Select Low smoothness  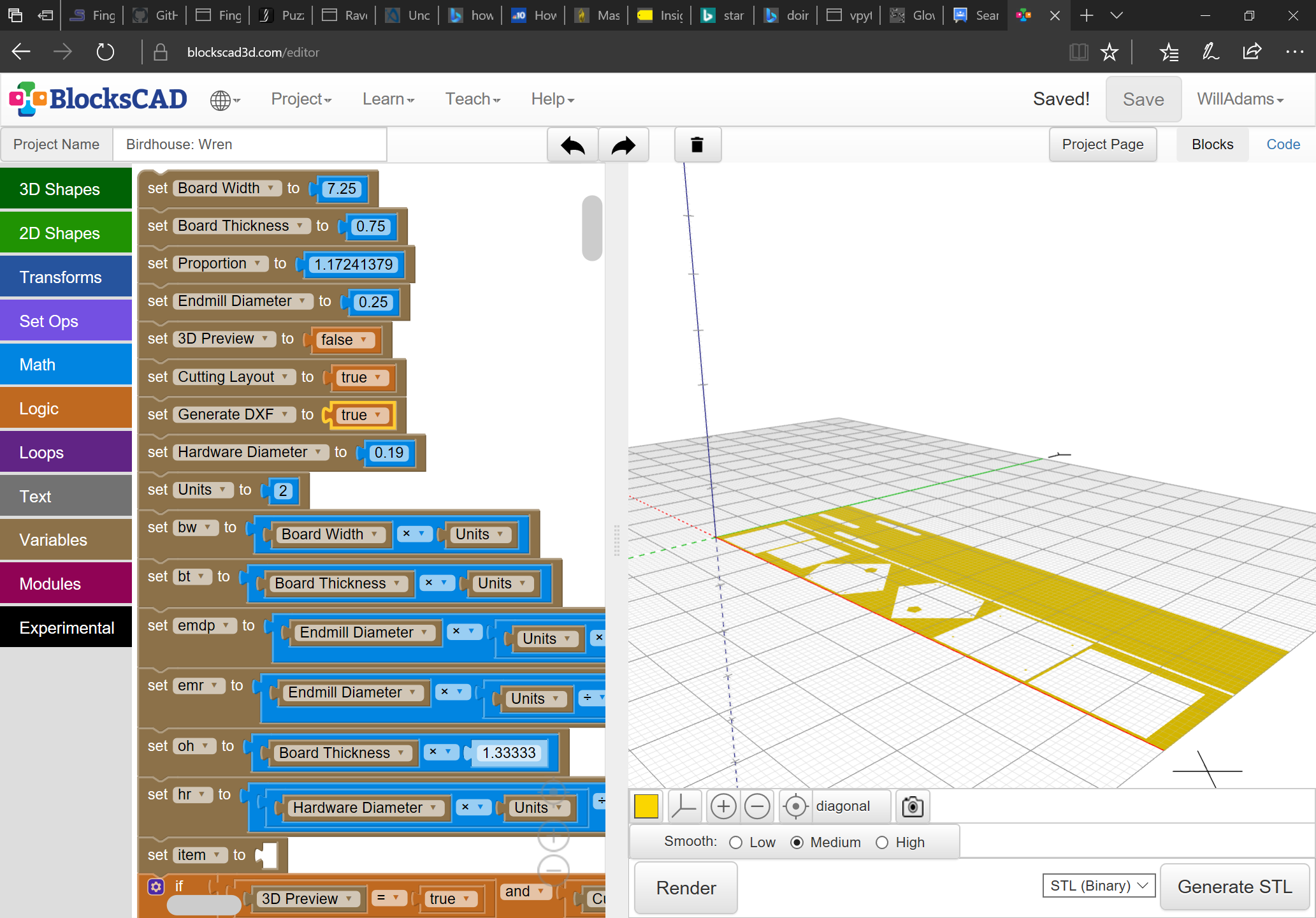[736, 842]
